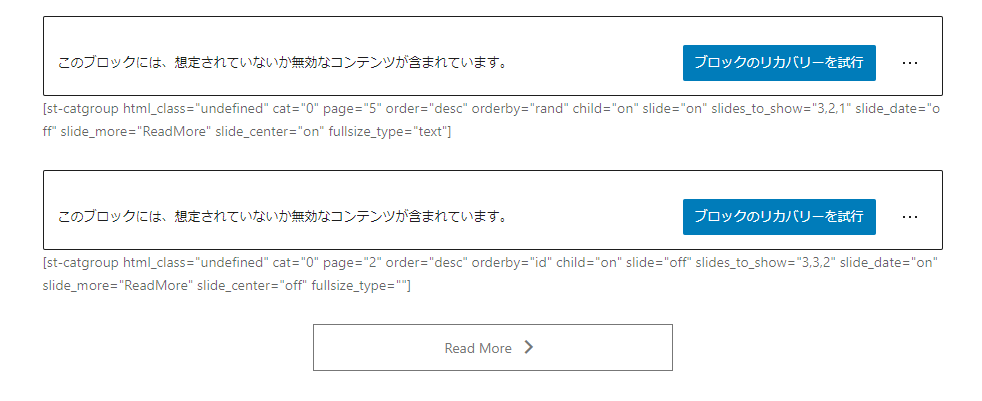Viewport: 982px width, 401px height.
Task: Click slide_more="ReadMore" in the first shortcode
Action: click(x=135, y=133)
